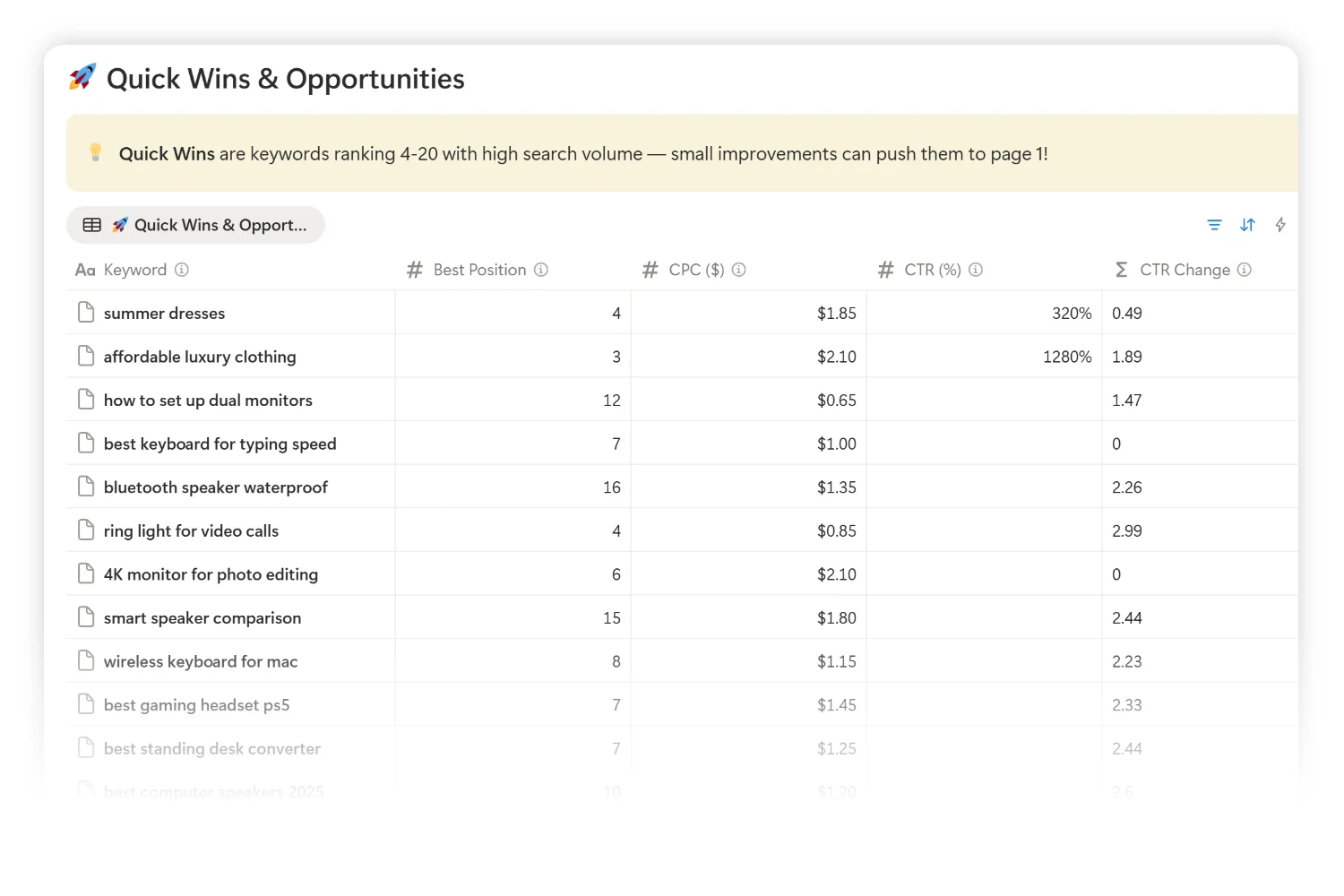Click page icon of summer dresses row

coord(86,313)
